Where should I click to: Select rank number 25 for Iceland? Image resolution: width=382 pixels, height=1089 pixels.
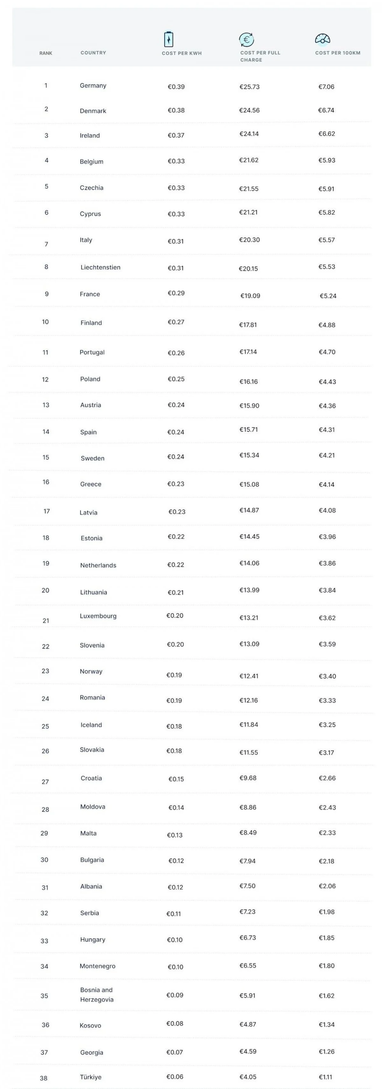click(x=46, y=726)
